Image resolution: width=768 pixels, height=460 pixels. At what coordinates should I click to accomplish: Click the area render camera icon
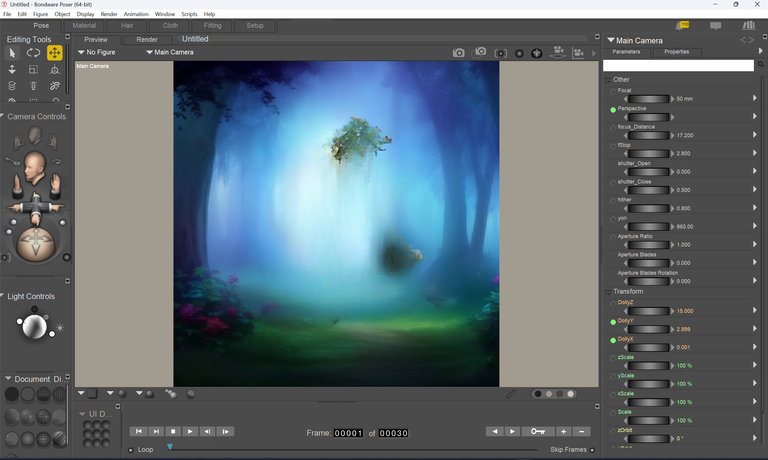coord(480,52)
